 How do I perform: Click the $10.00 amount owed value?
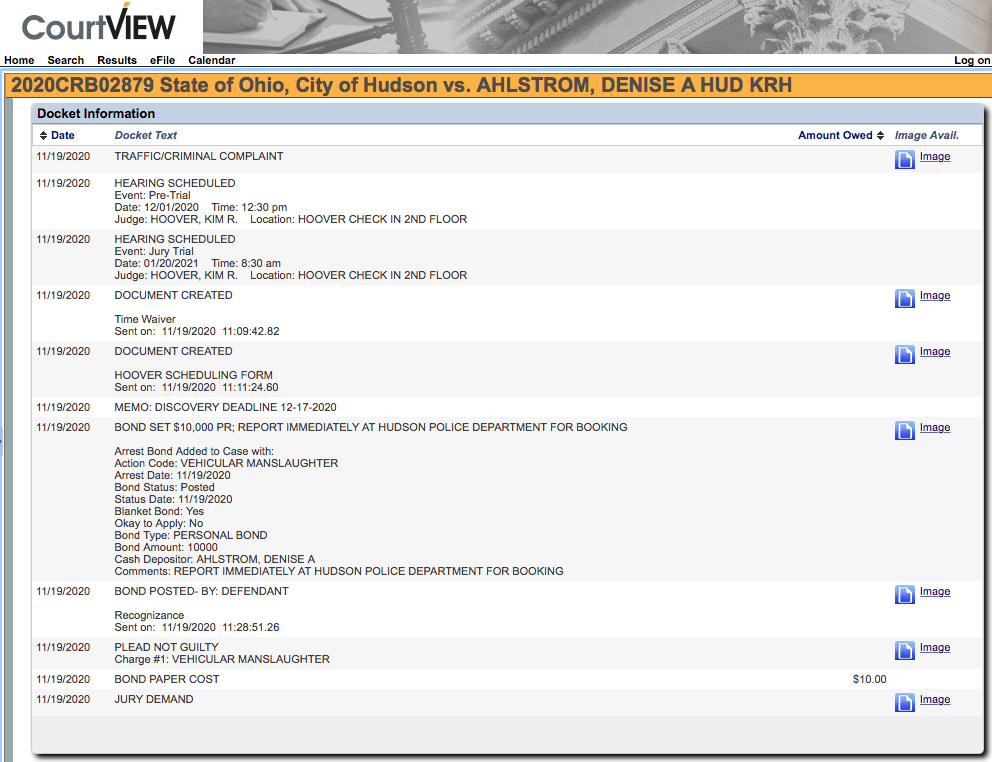[869, 679]
